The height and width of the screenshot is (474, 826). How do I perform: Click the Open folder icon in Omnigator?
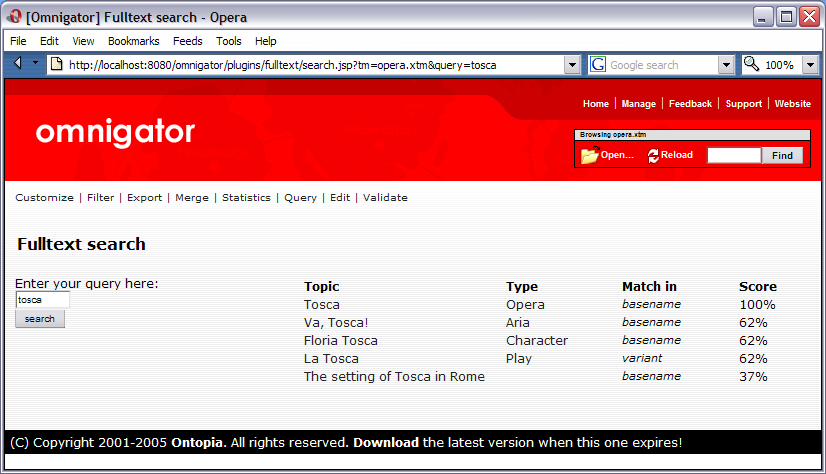(x=589, y=155)
